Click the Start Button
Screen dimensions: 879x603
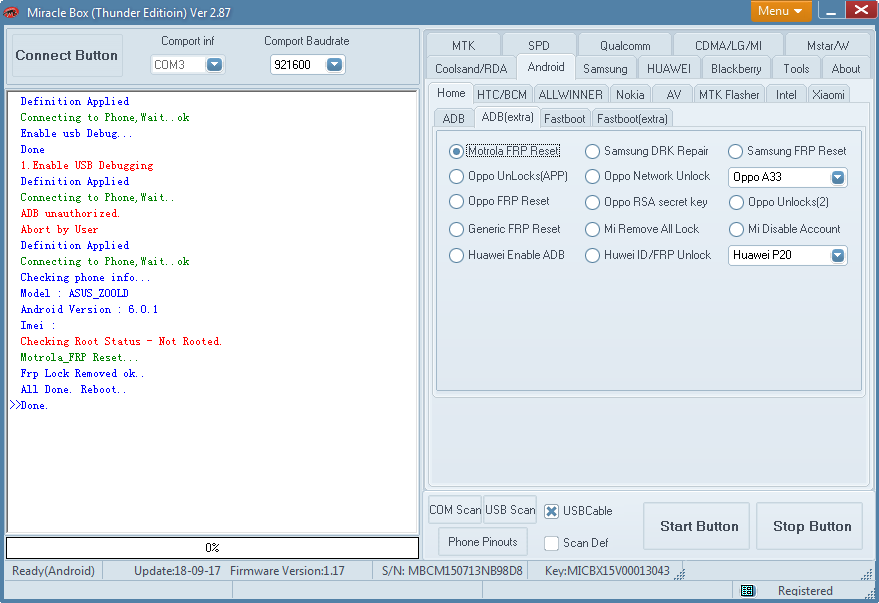[x=697, y=526]
